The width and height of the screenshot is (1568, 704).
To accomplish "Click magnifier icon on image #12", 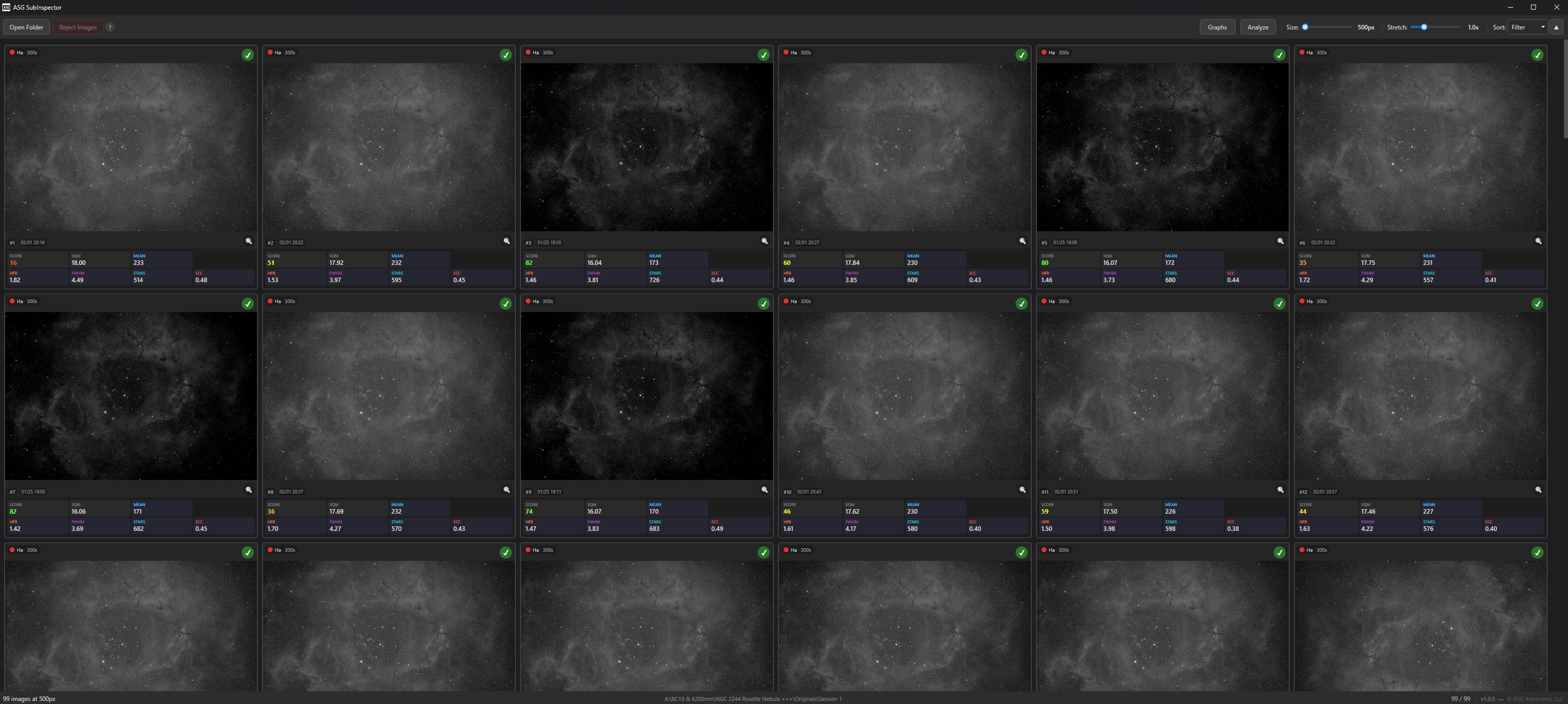I will coord(1538,490).
